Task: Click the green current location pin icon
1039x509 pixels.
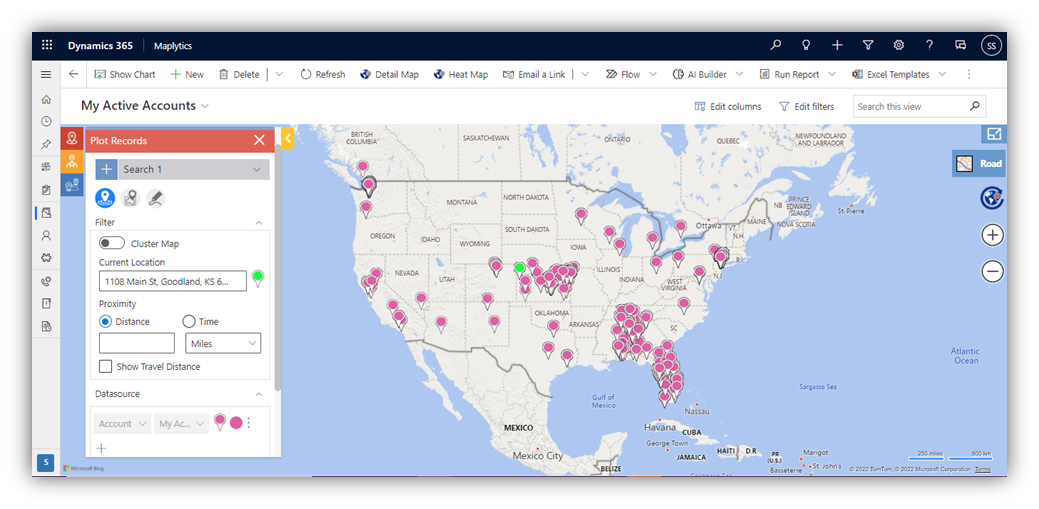Action: tap(258, 278)
